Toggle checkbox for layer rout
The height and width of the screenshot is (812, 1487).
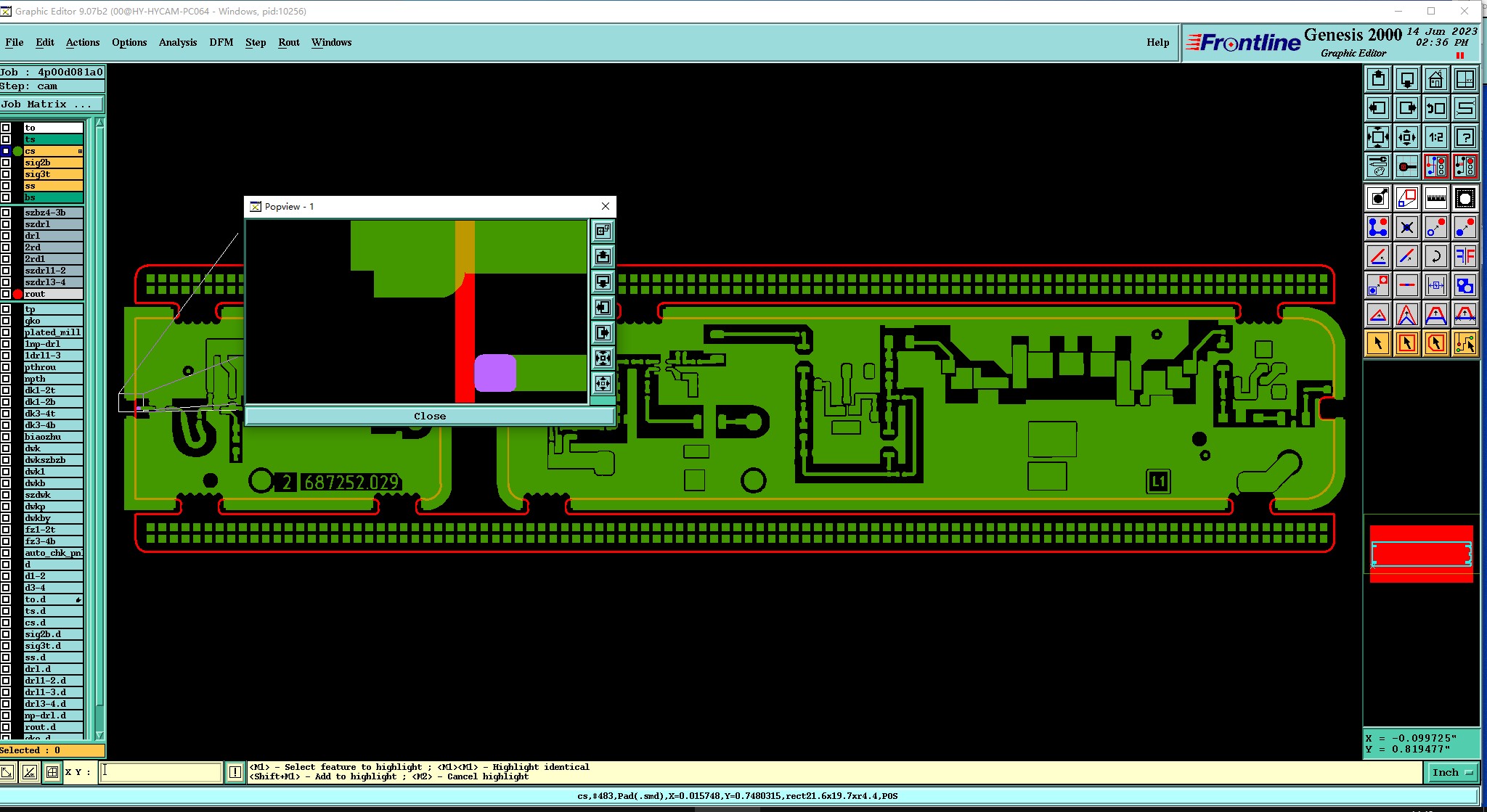pos(6,294)
